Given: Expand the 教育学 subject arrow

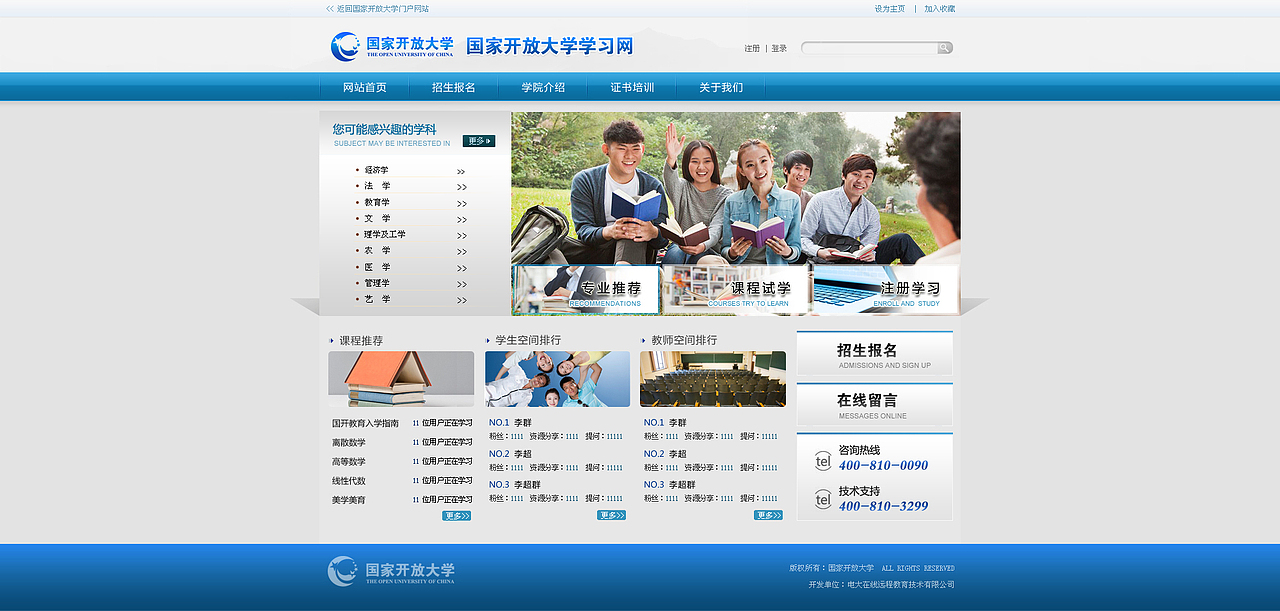Looking at the screenshot, I should [462, 204].
